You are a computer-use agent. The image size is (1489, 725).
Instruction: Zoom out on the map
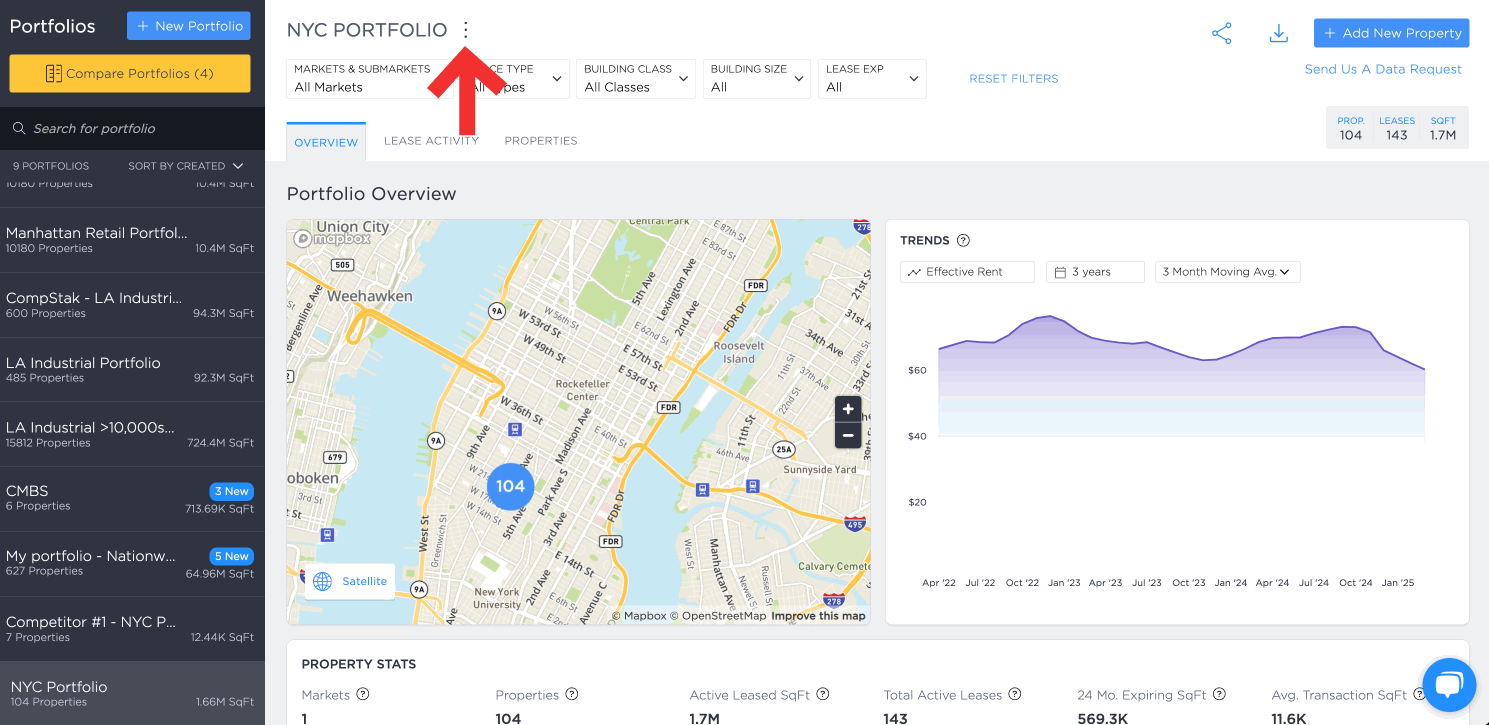coord(848,435)
